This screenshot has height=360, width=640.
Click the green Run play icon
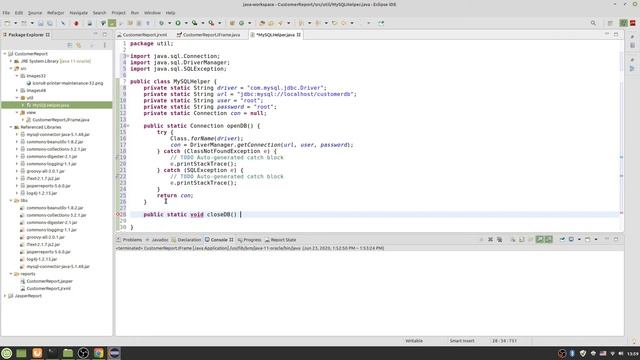(178, 23)
